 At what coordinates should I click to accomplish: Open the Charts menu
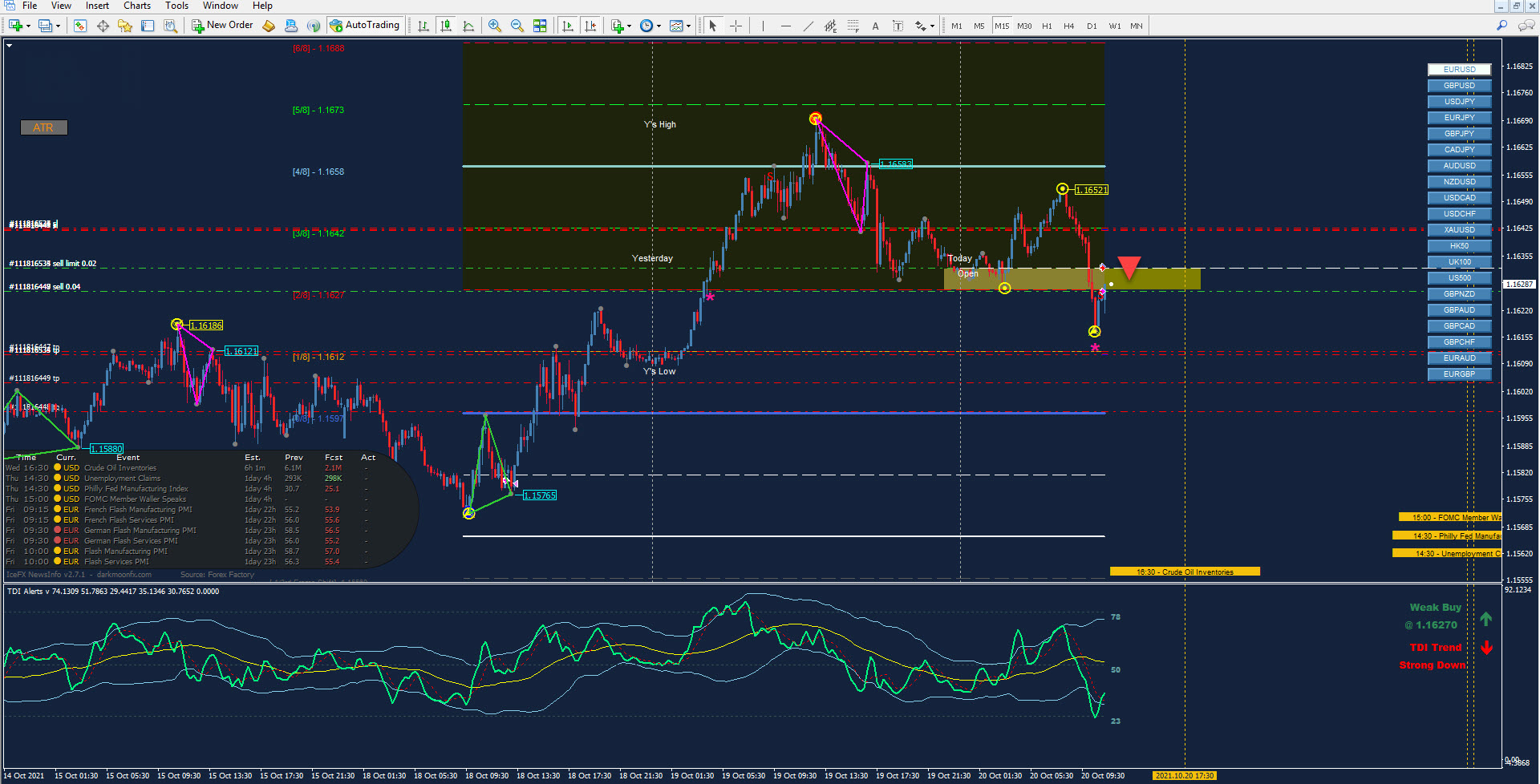(x=137, y=6)
